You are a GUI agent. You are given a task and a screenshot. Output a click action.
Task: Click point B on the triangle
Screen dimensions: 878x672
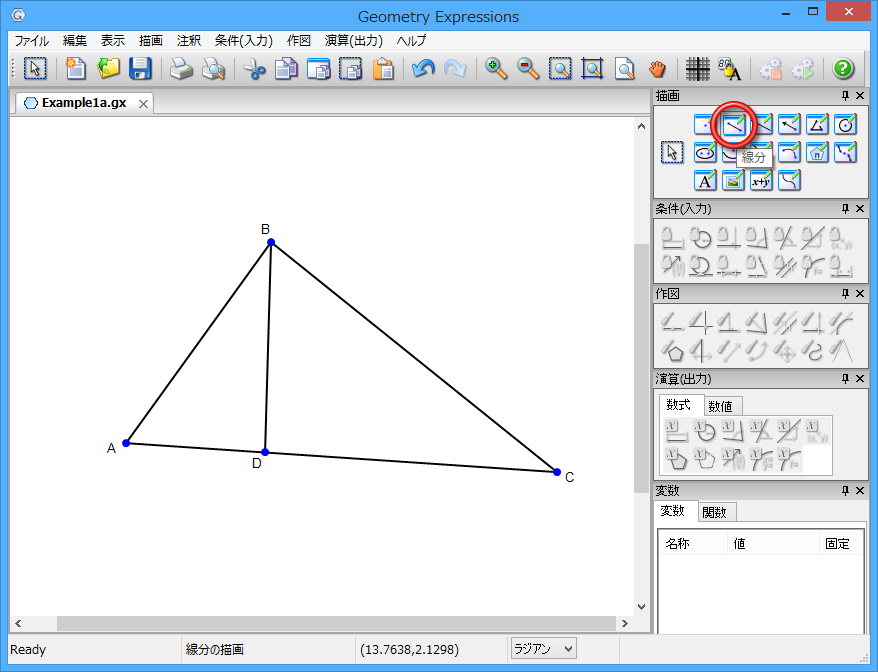tap(270, 242)
